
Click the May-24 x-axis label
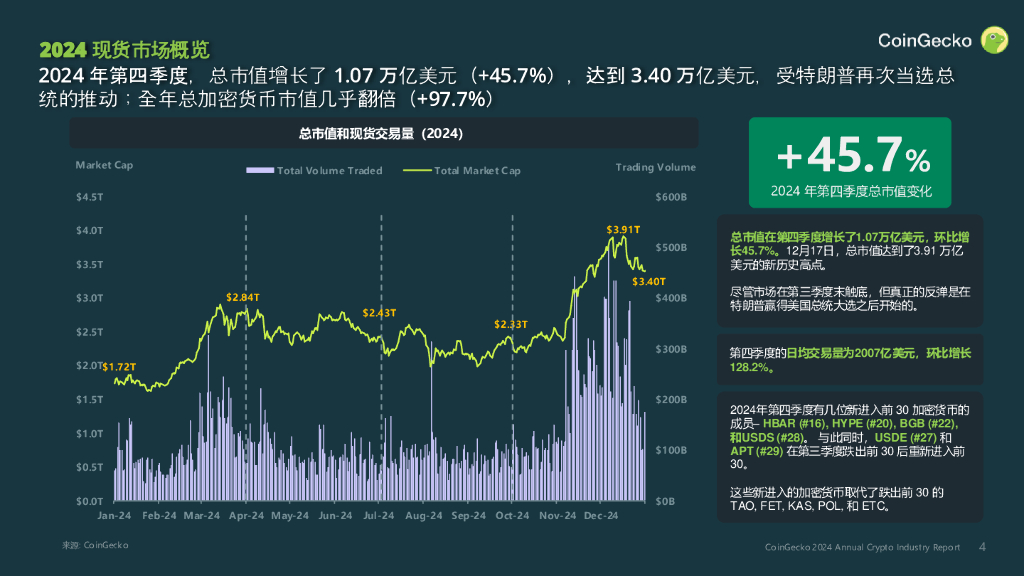(290, 515)
